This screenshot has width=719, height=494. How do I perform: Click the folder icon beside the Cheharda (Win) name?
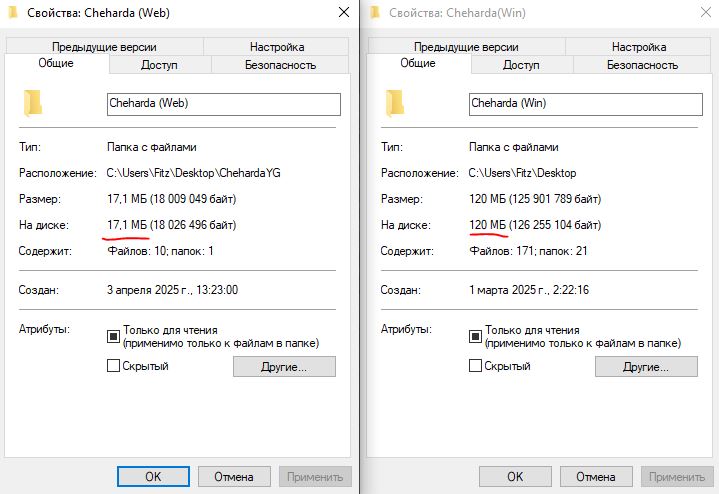[x=396, y=103]
